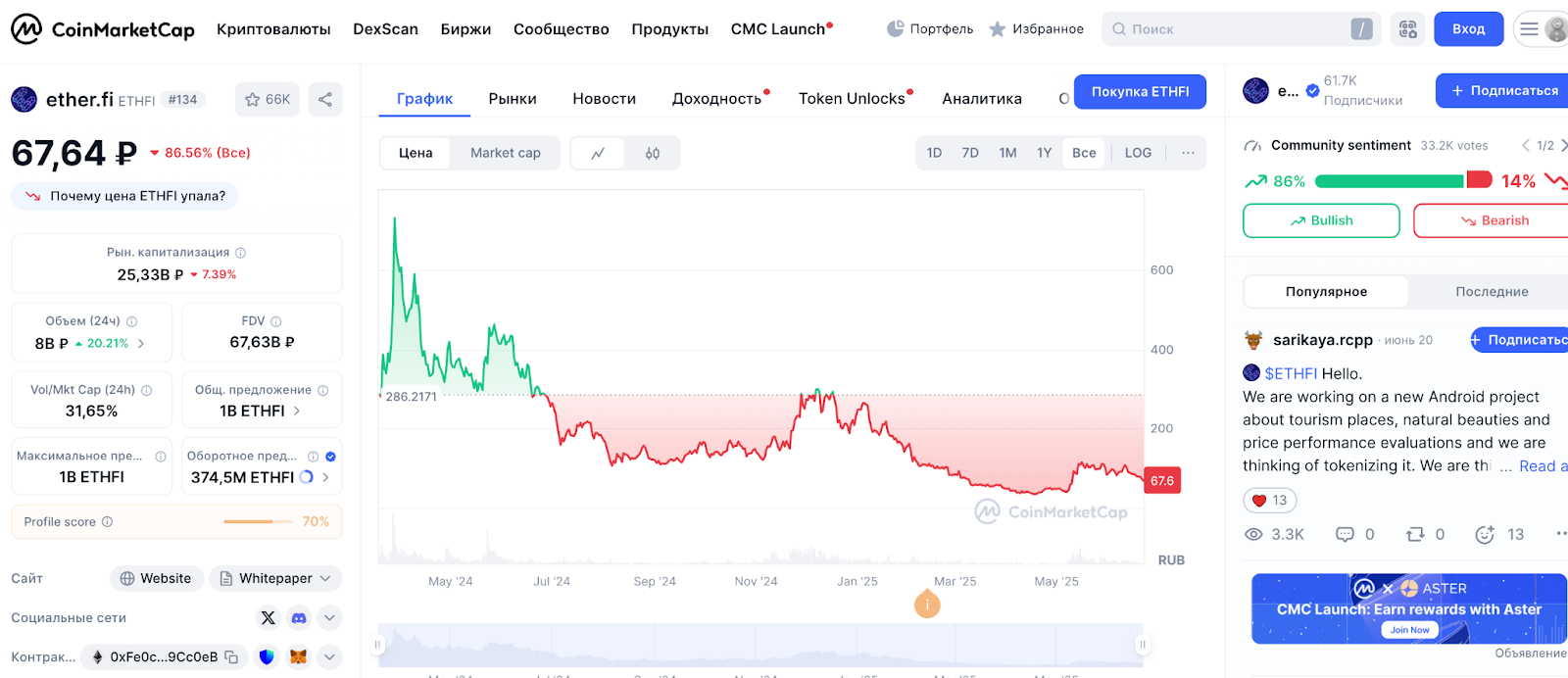Vote Bullish on sentiment
The image size is (1568, 678).
[x=1321, y=220]
